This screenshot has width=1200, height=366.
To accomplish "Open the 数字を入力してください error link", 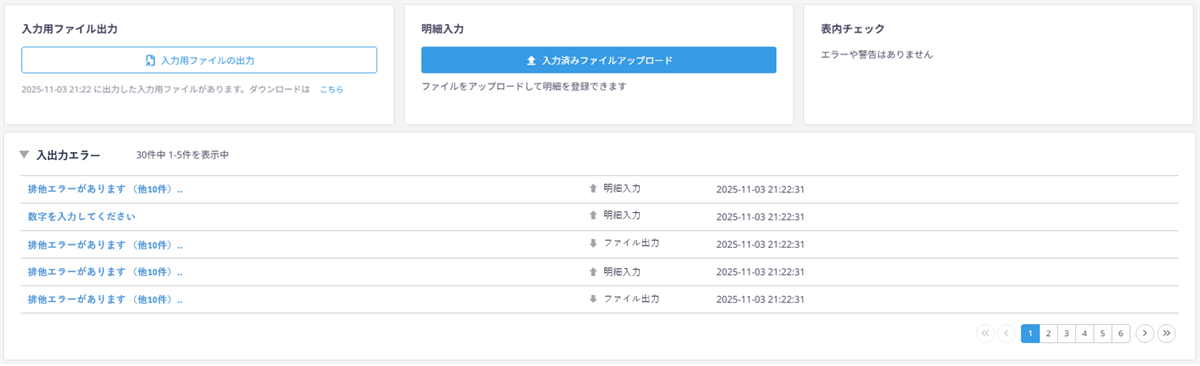I will (x=82, y=216).
